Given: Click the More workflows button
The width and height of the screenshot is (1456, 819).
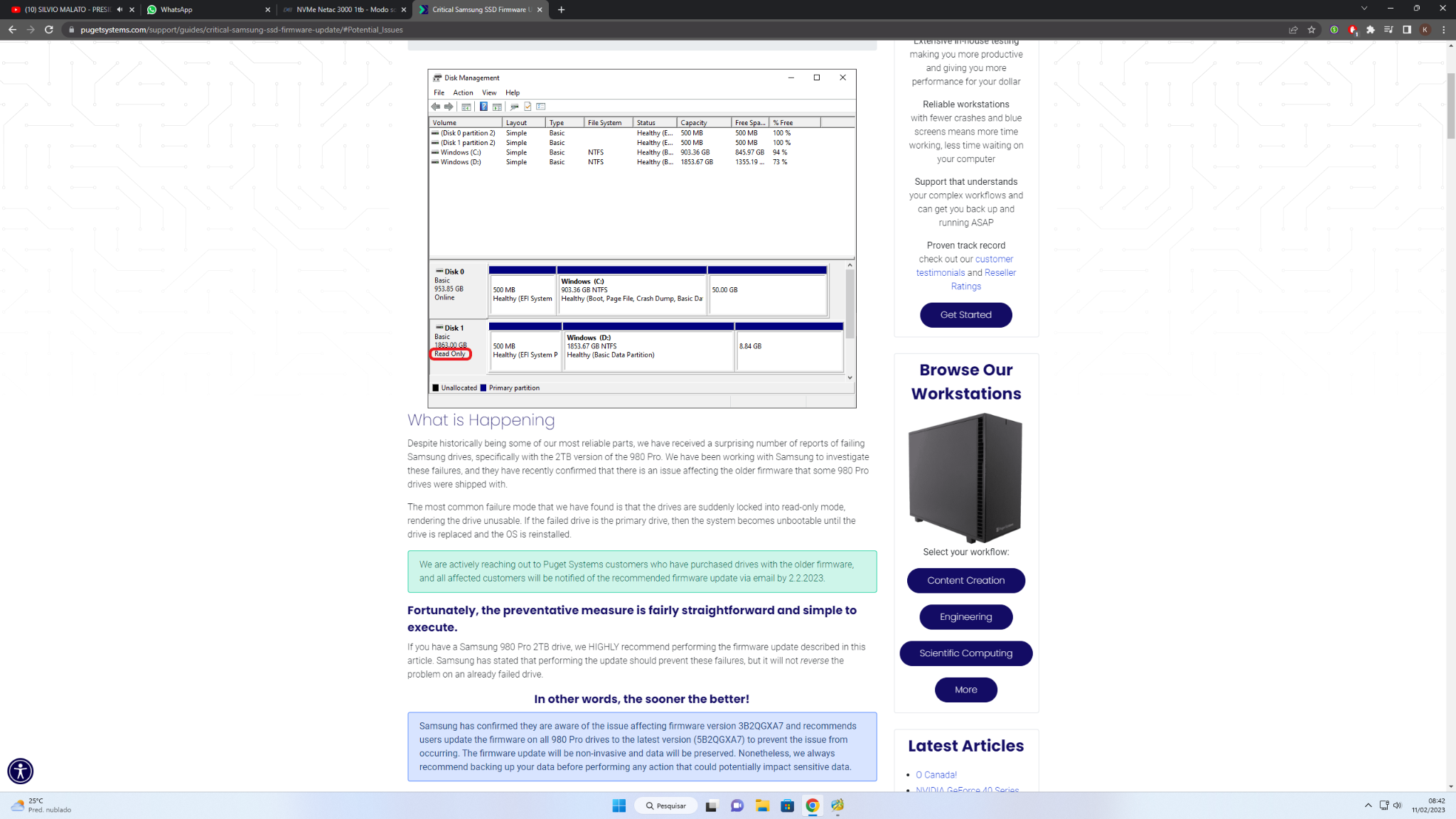Looking at the screenshot, I should [965, 690].
